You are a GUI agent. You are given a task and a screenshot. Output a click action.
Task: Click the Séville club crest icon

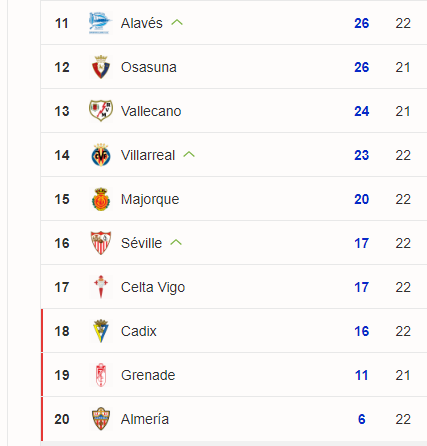tap(101, 243)
